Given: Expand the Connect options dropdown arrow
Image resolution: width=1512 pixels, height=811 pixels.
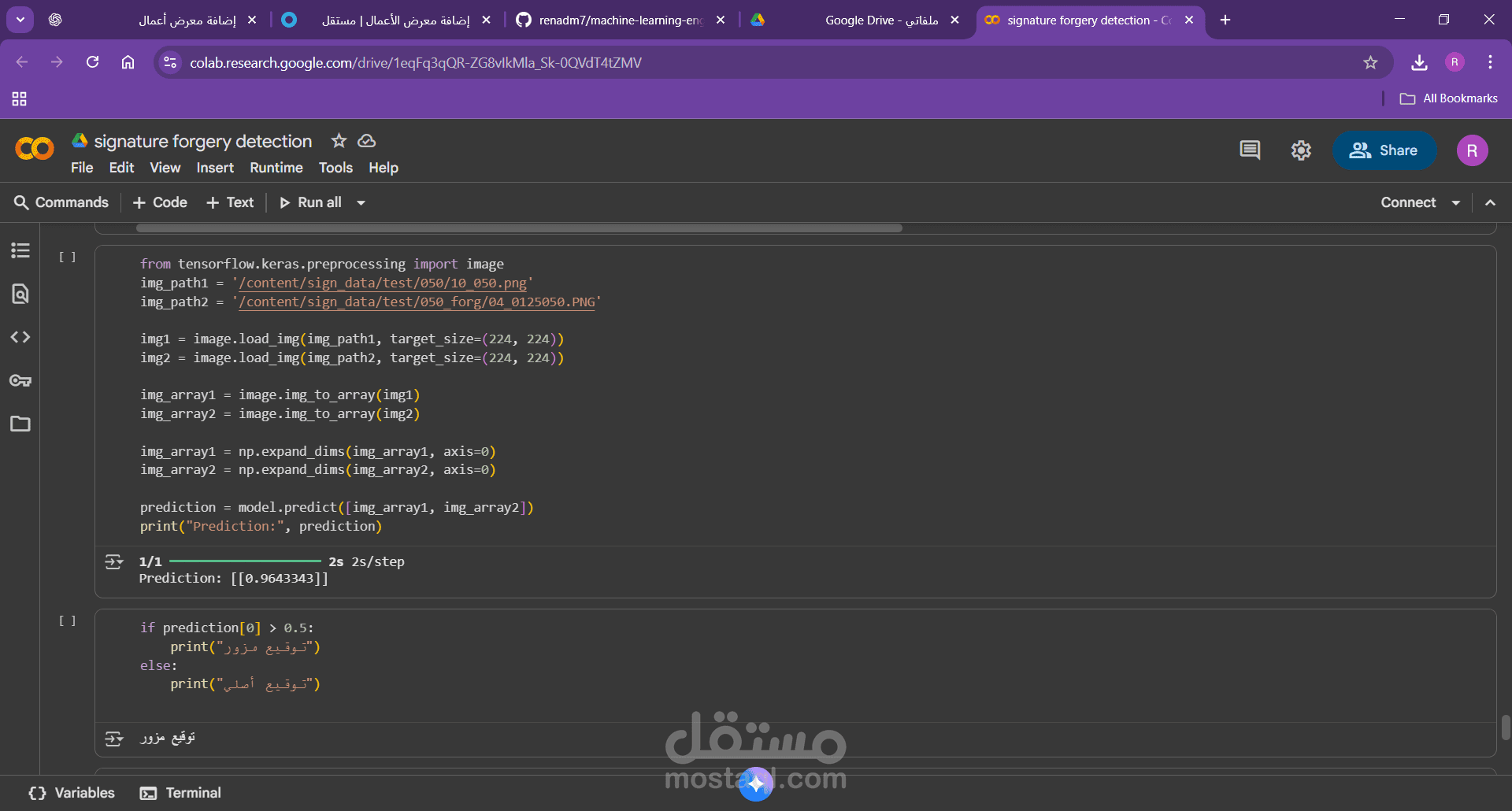Looking at the screenshot, I should pyautogui.click(x=1456, y=202).
